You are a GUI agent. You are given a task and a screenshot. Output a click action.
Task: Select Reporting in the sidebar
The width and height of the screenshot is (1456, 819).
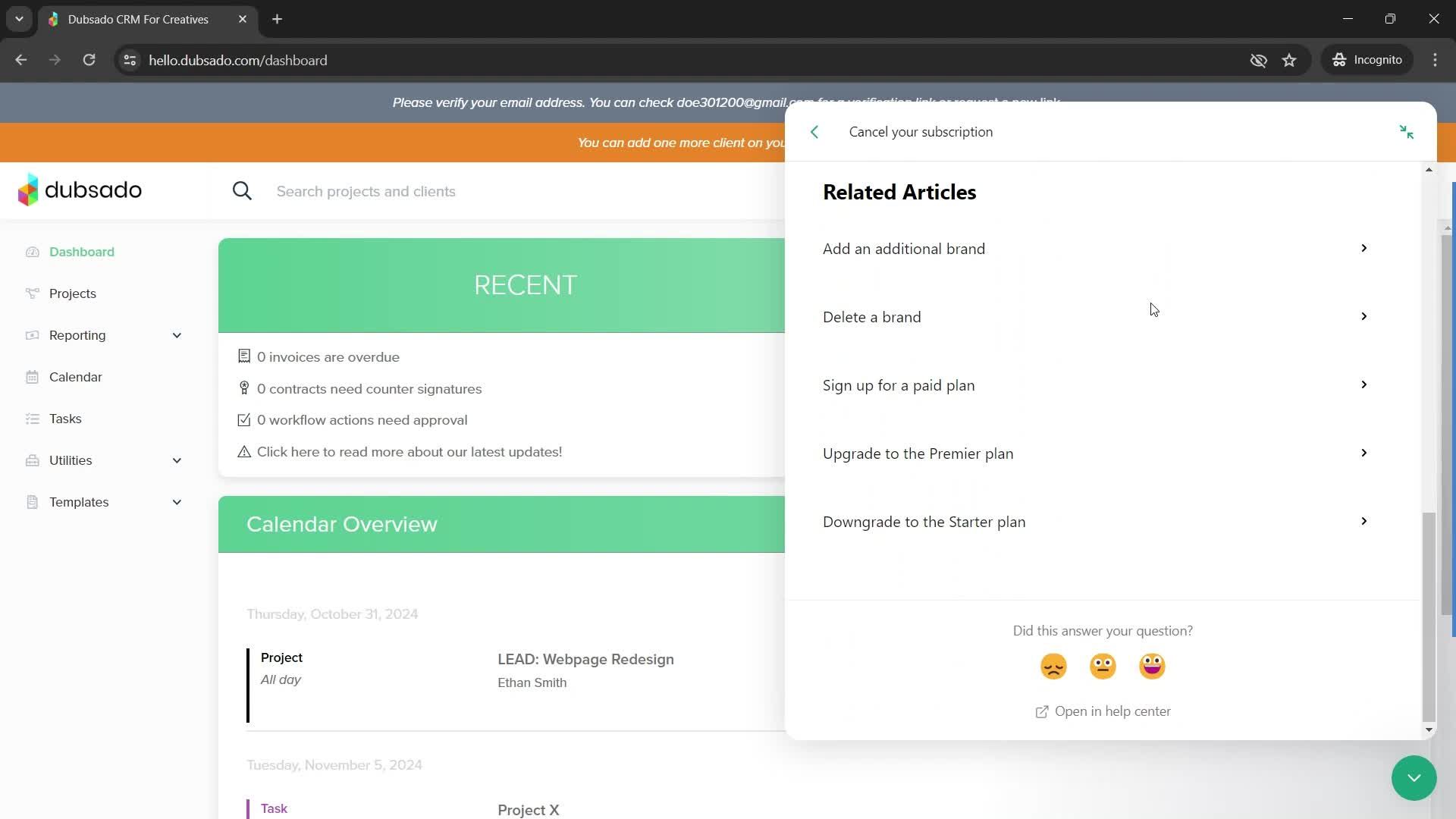coord(77,335)
